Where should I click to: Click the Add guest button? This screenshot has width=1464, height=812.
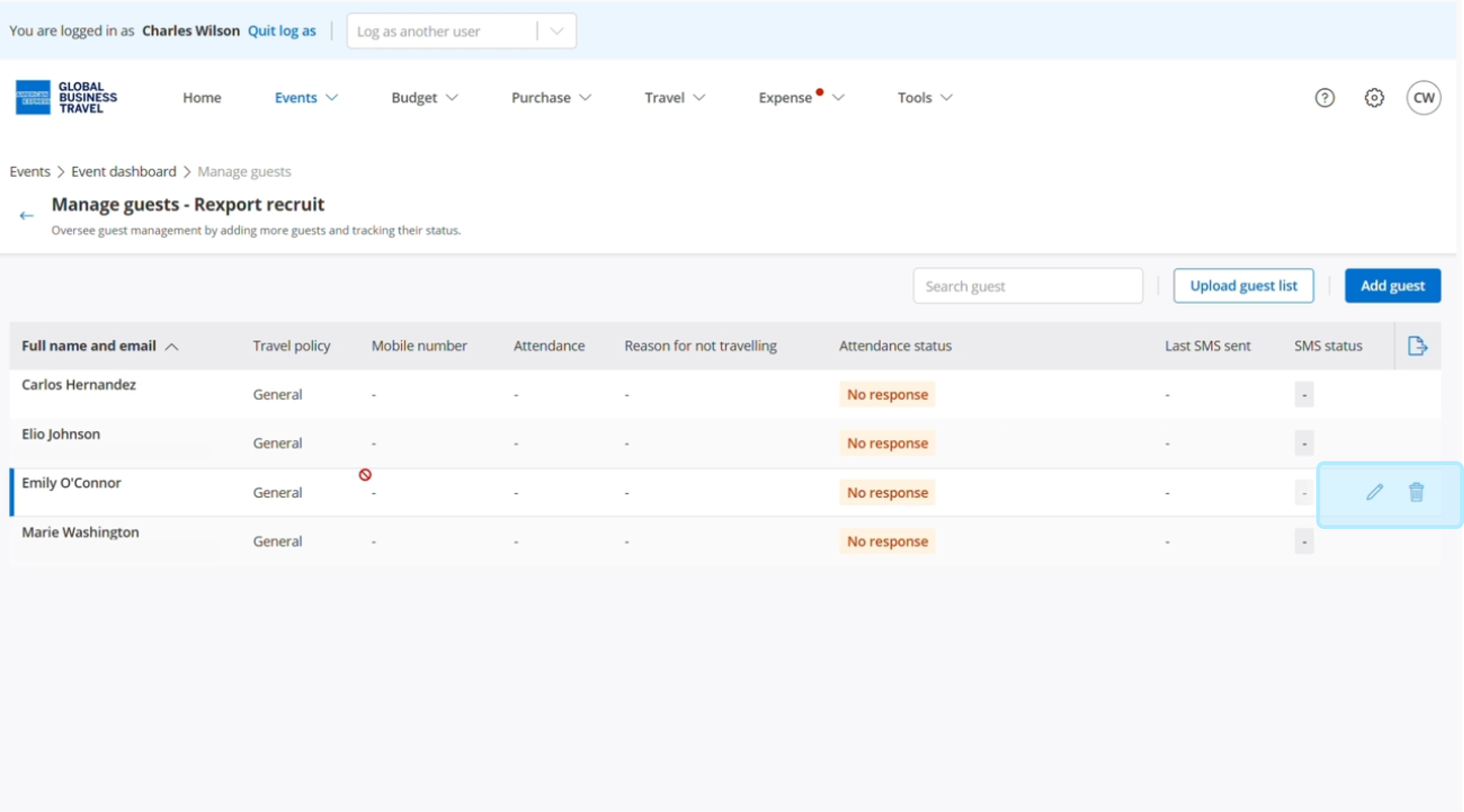point(1392,286)
